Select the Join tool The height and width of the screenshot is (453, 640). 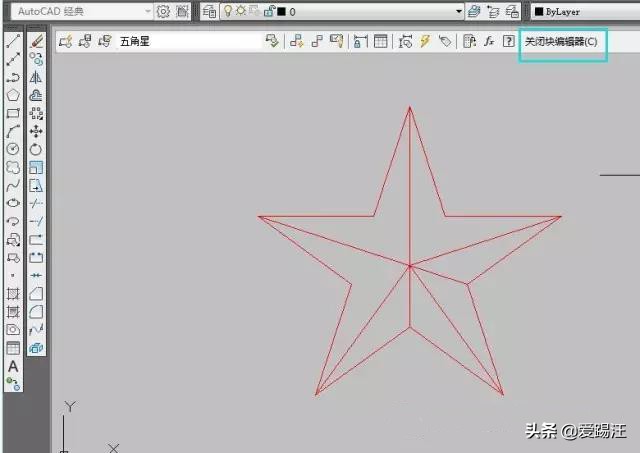pos(36,275)
